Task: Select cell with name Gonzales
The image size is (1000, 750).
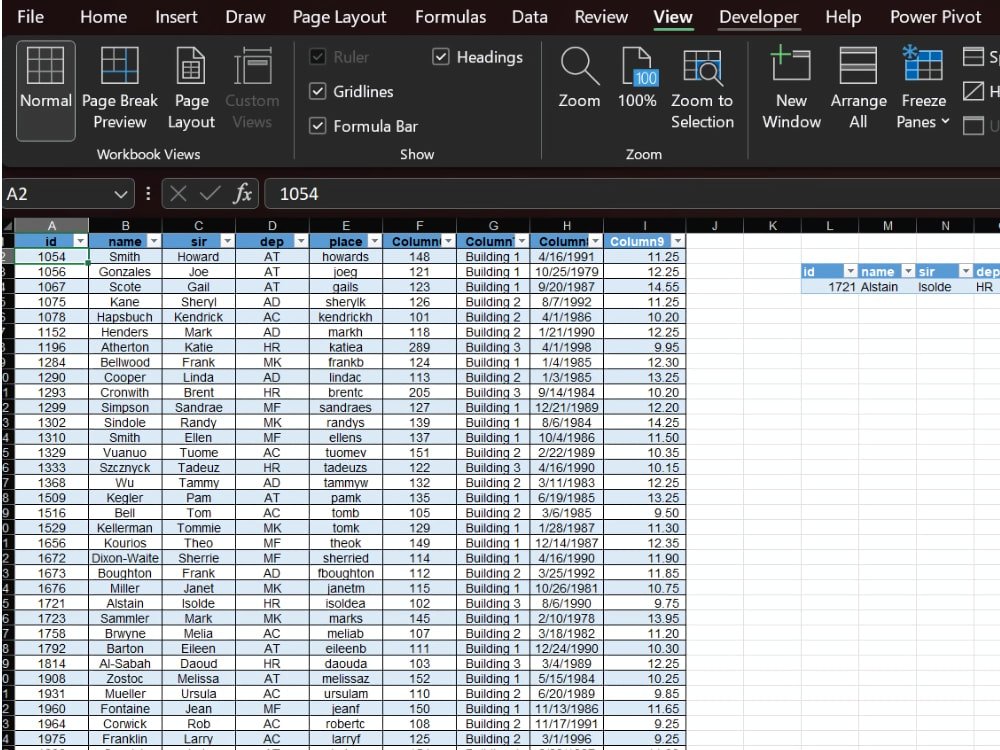Action: 125,272
